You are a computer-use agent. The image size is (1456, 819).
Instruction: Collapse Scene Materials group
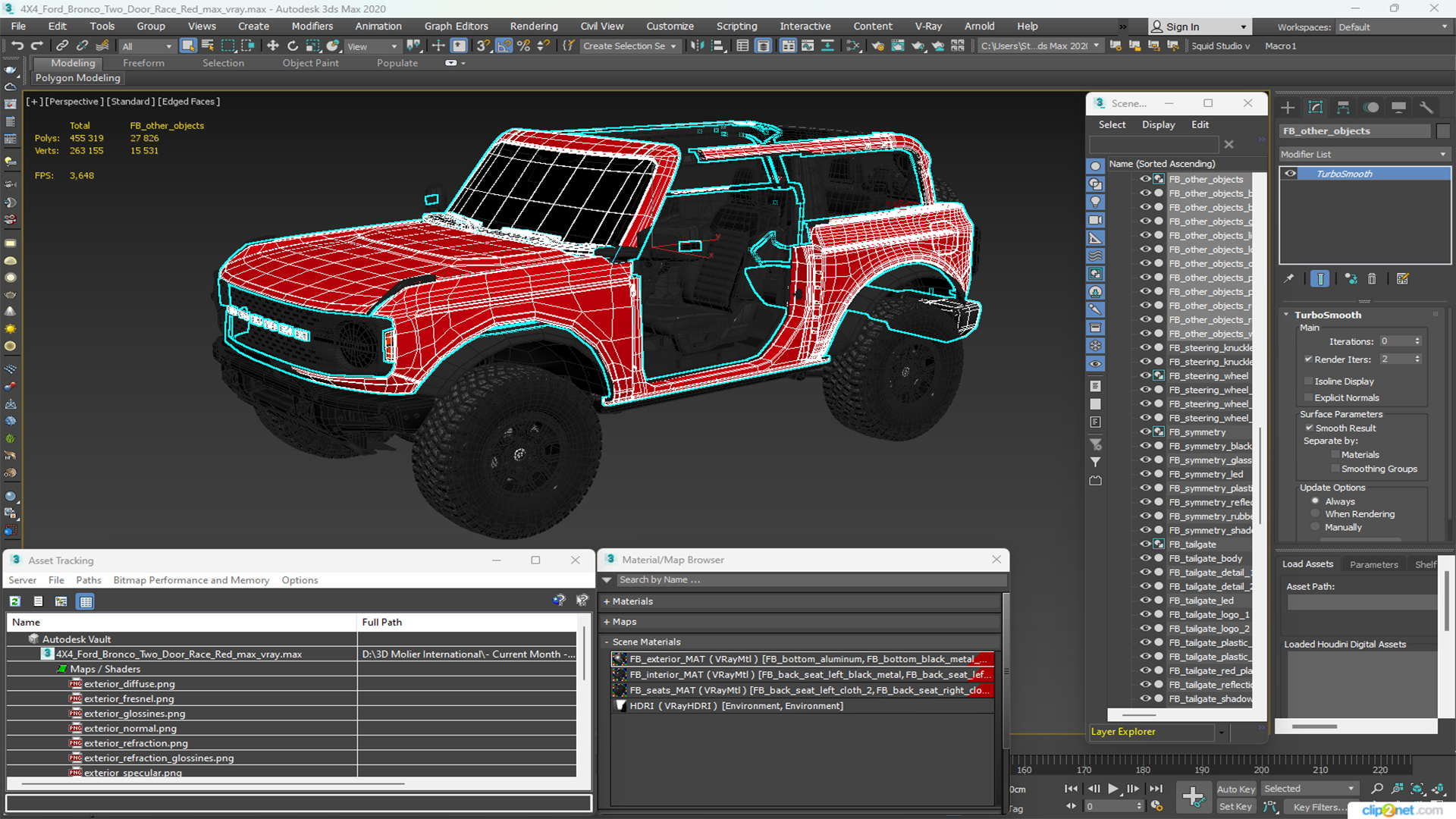pyautogui.click(x=607, y=642)
